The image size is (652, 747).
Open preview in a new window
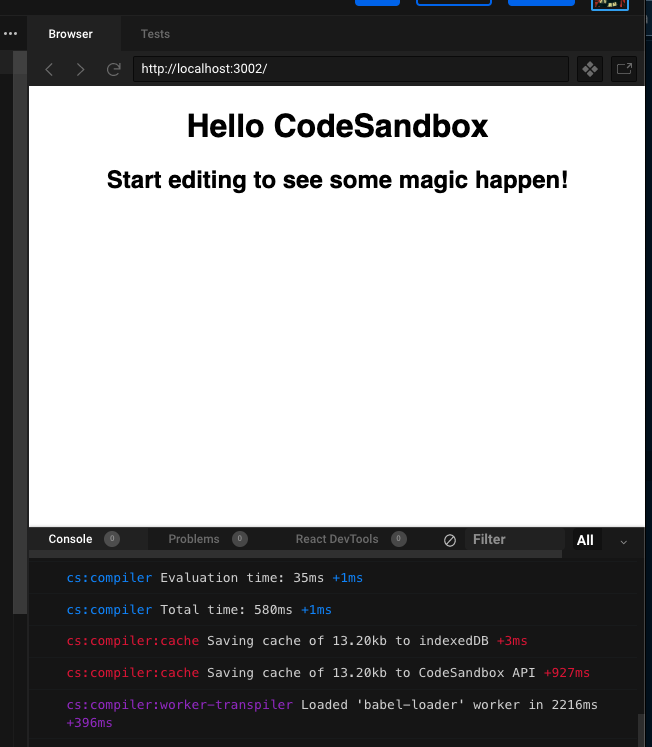click(x=624, y=69)
